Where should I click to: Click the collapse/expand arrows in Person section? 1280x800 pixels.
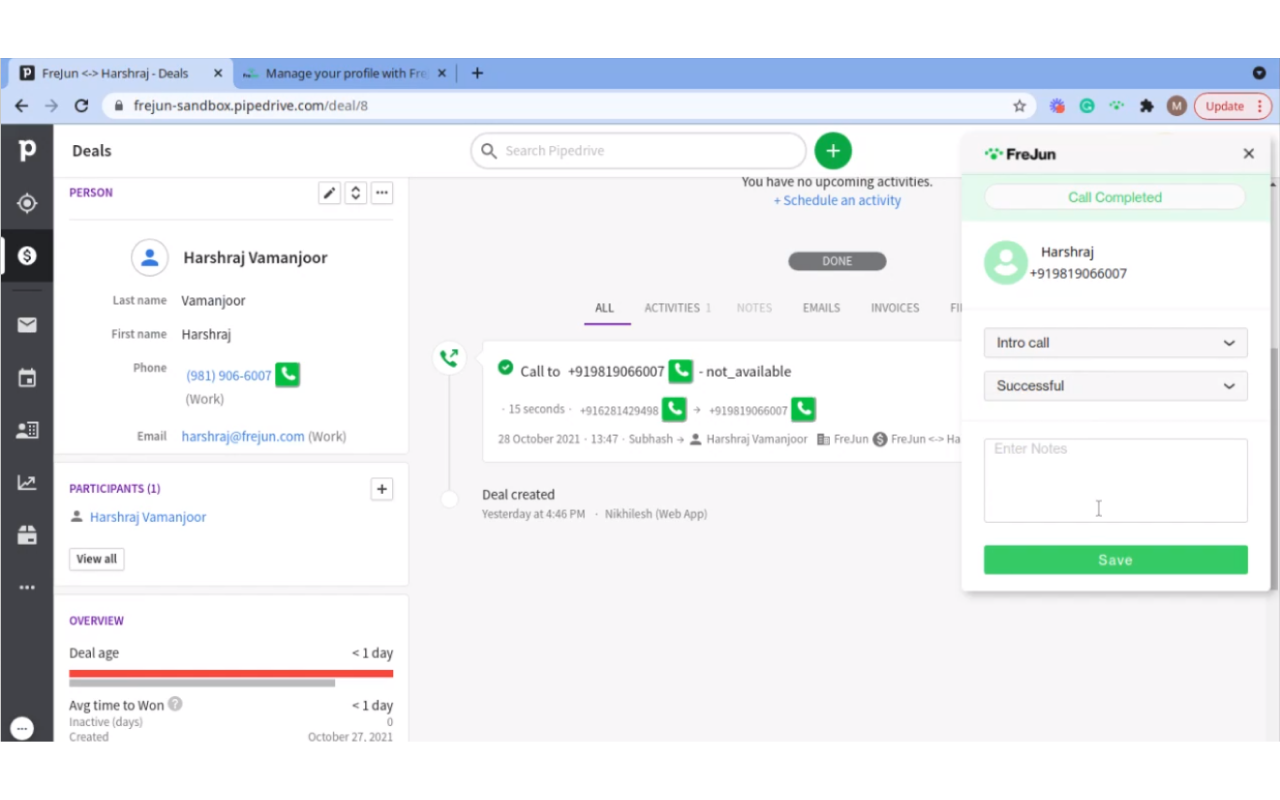click(x=355, y=193)
